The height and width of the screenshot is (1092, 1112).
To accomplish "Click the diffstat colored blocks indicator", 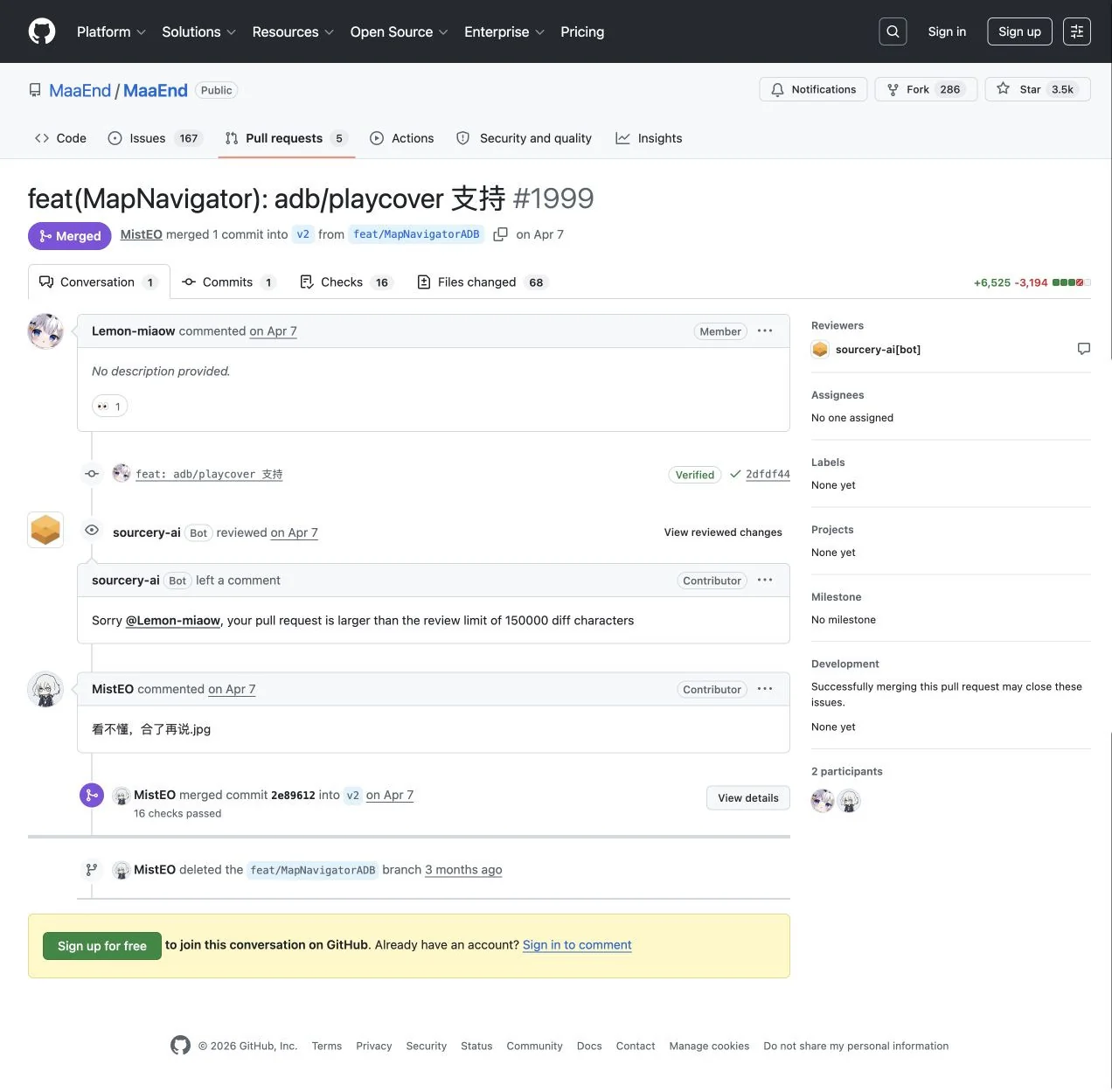I will tap(1072, 282).
